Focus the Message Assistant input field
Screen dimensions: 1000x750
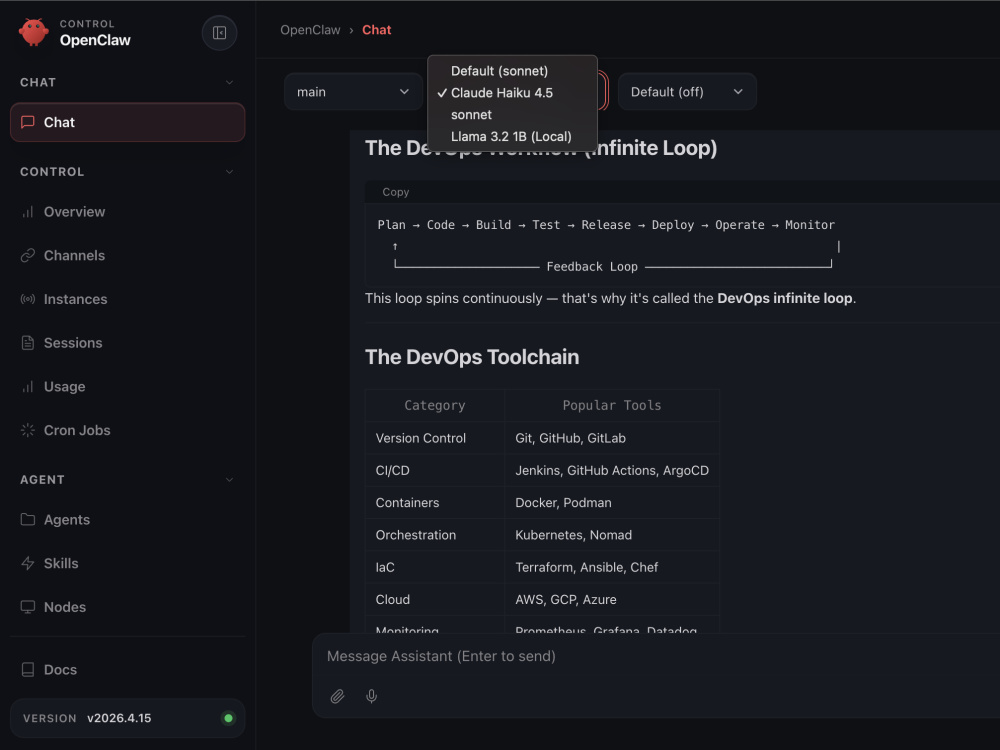coord(657,656)
